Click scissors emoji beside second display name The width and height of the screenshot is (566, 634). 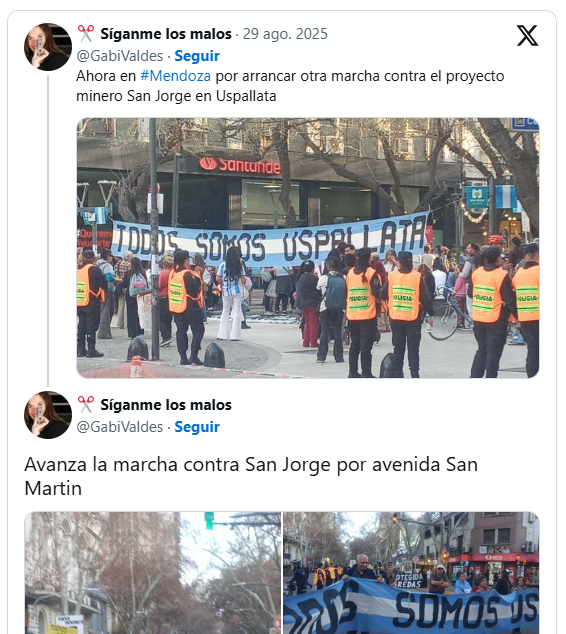pos(86,405)
